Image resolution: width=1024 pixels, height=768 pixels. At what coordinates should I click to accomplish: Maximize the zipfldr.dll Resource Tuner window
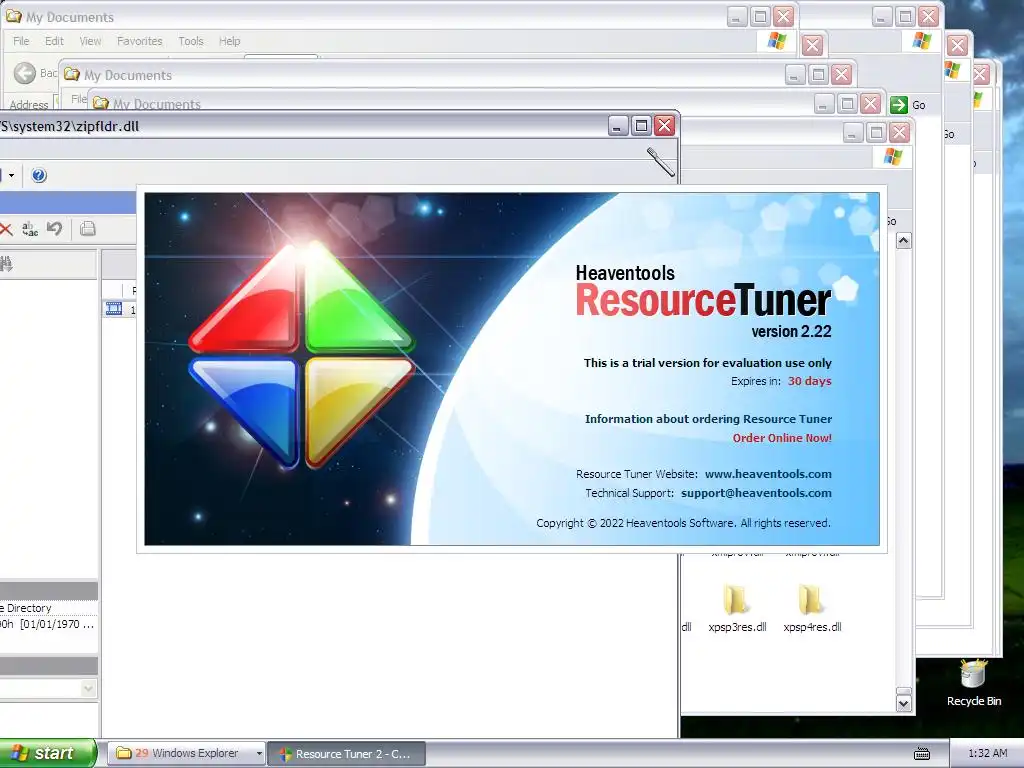(x=641, y=125)
